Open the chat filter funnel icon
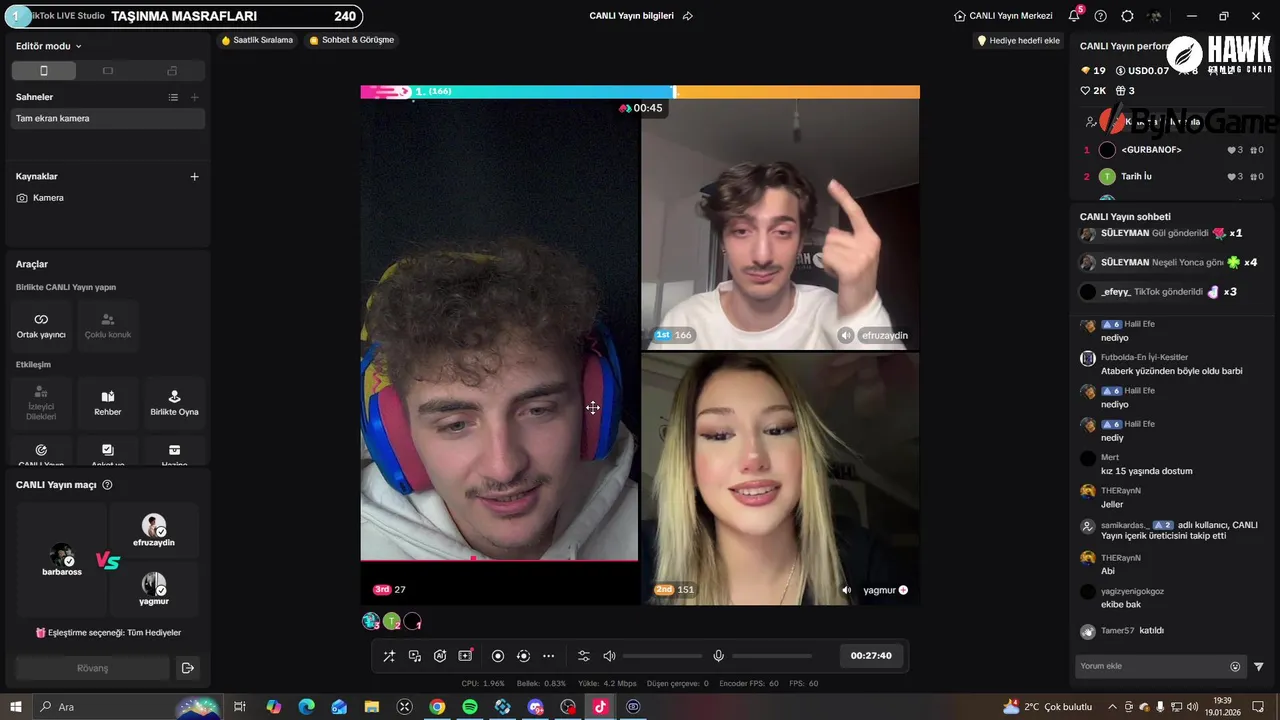 (x=1259, y=667)
